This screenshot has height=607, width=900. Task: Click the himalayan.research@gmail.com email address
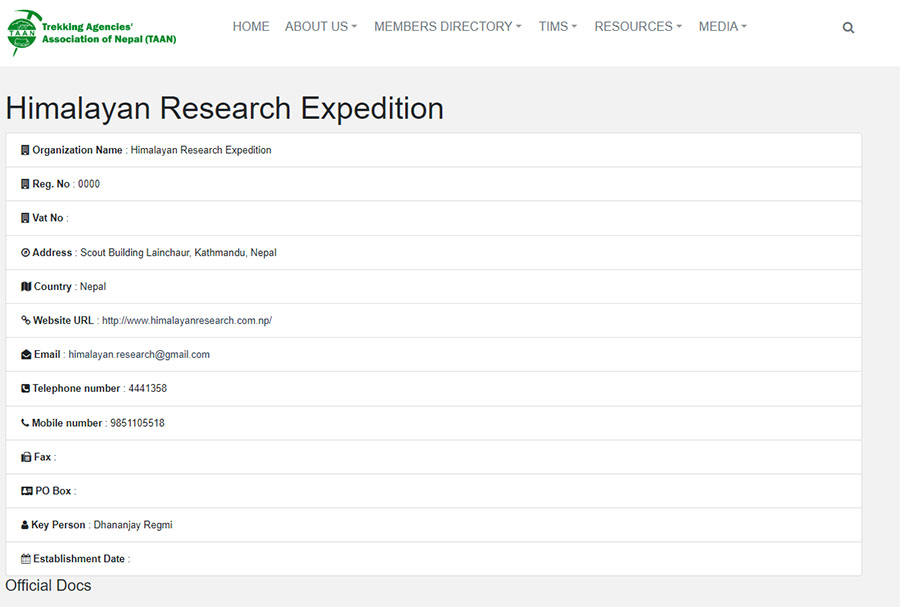[139, 355]
